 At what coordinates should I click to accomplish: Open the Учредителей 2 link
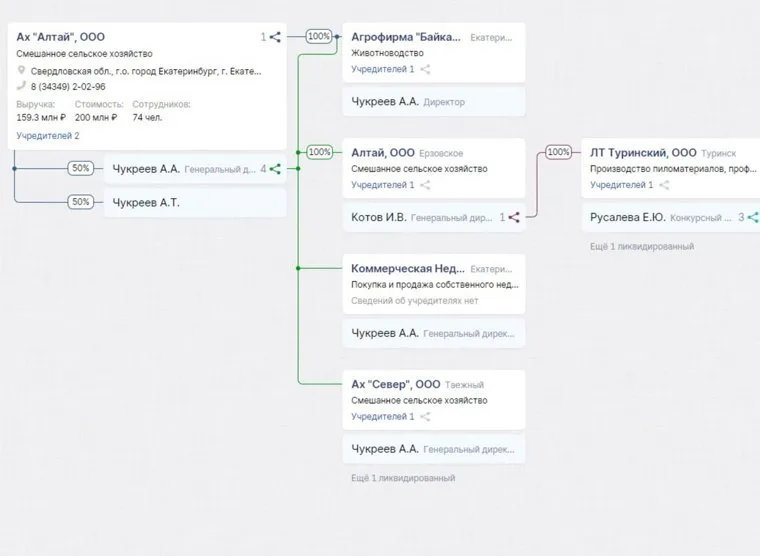tap(48, 135)
